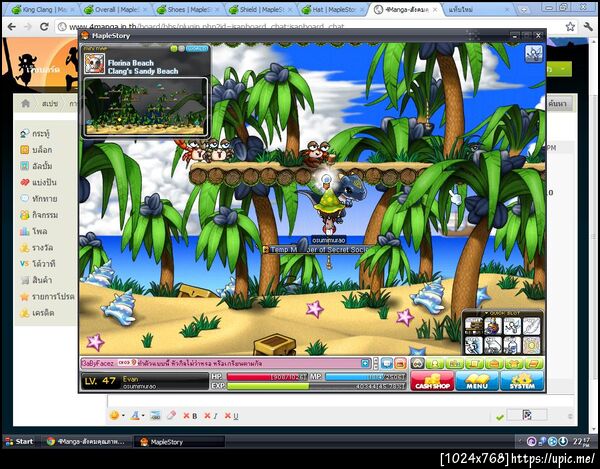
Task: Switch to the 4Manga browser tab
Action: (406, 10)
